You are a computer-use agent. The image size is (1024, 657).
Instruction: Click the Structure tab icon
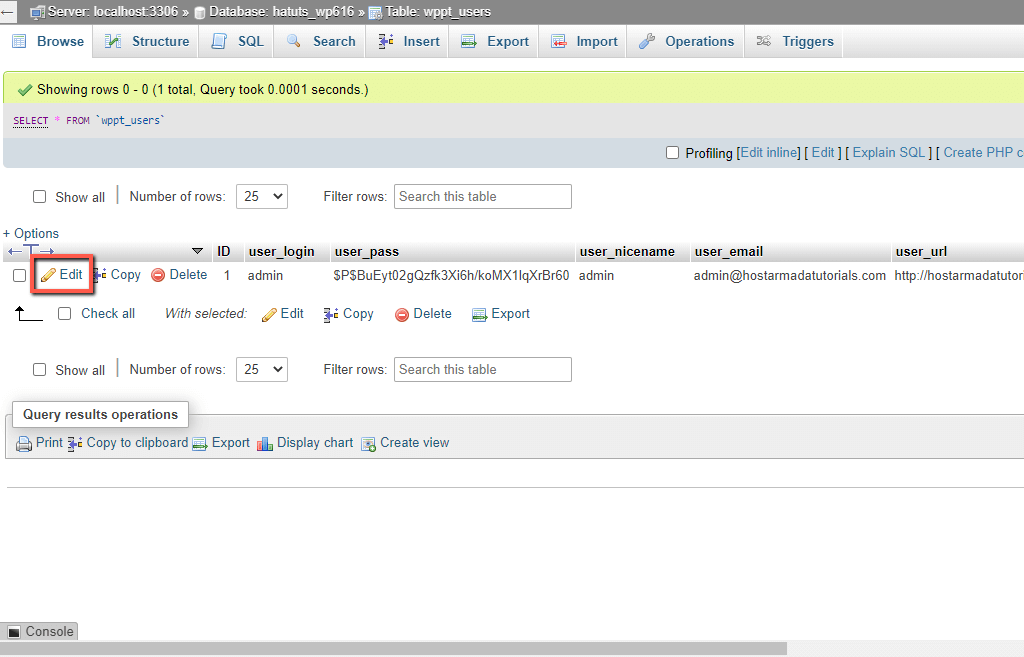pos(113,41)
